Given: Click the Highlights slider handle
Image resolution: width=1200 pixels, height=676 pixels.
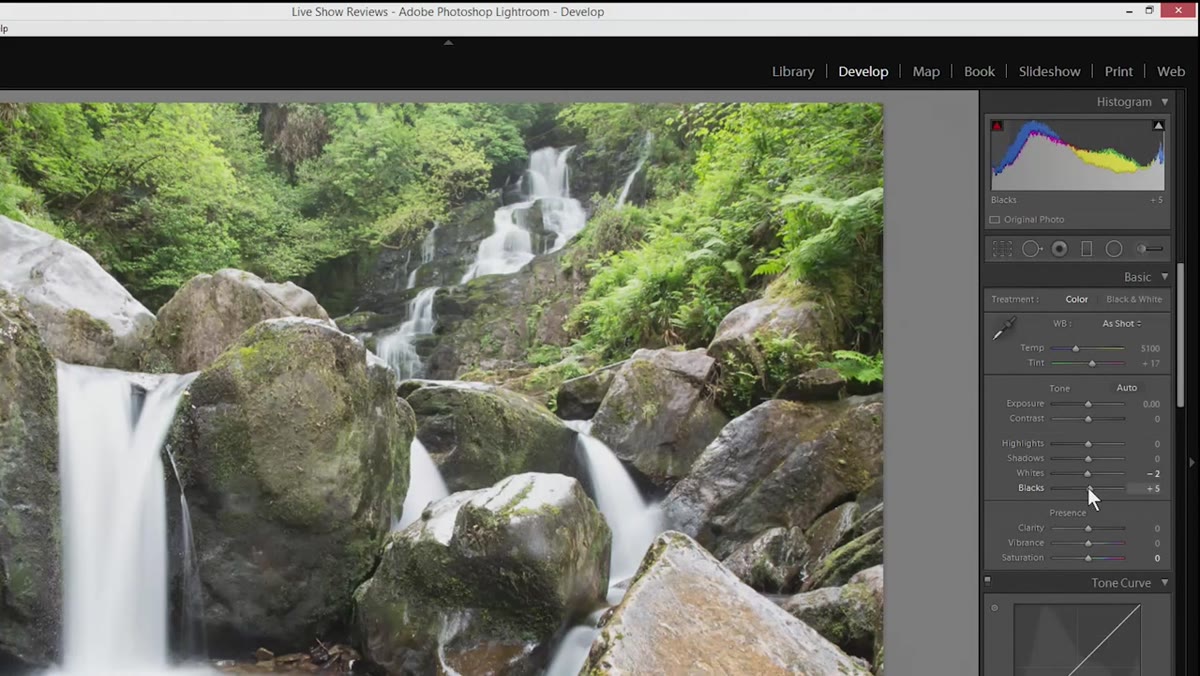Looking at the screenshot, I should click(1088, 444).
